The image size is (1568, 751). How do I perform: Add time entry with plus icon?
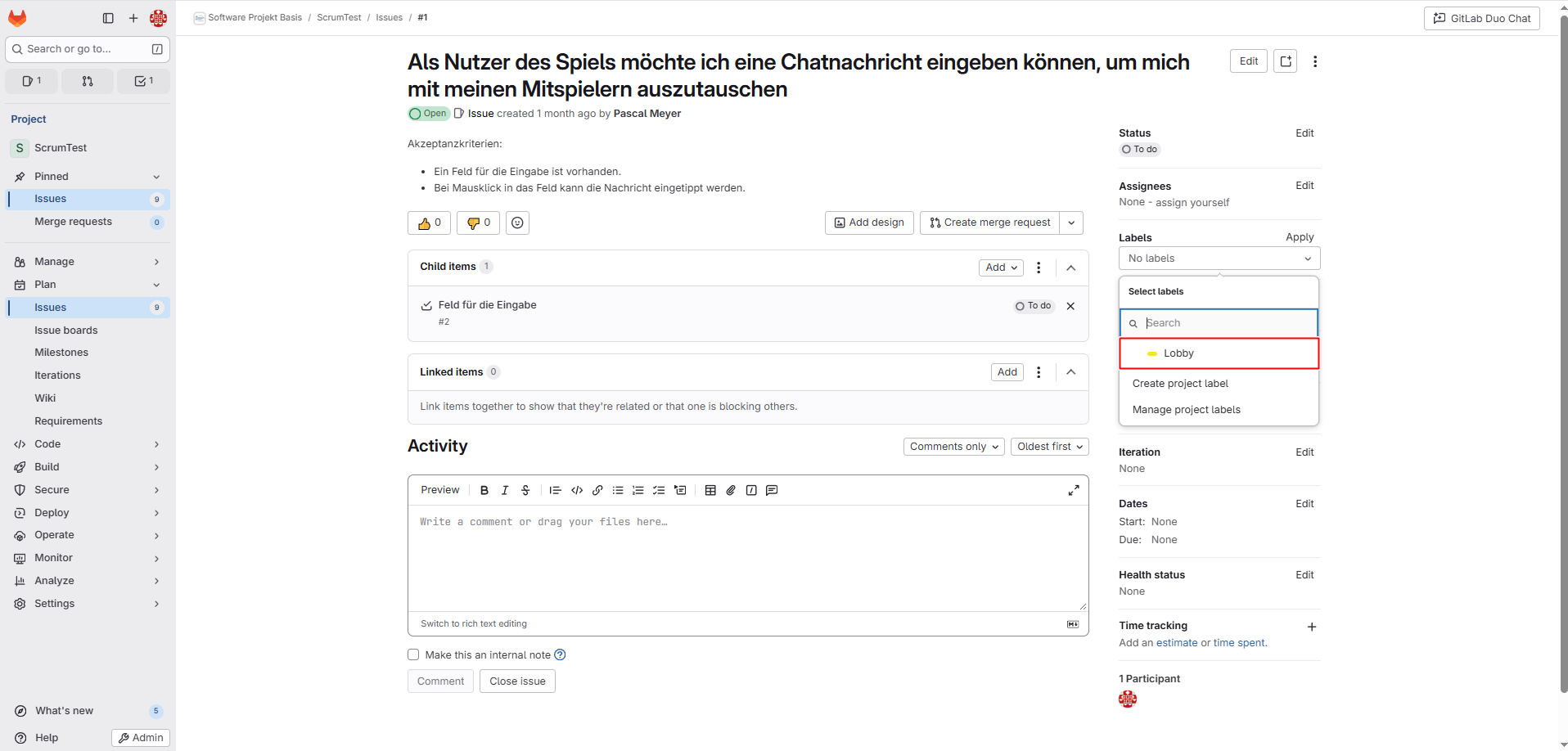1311,627
